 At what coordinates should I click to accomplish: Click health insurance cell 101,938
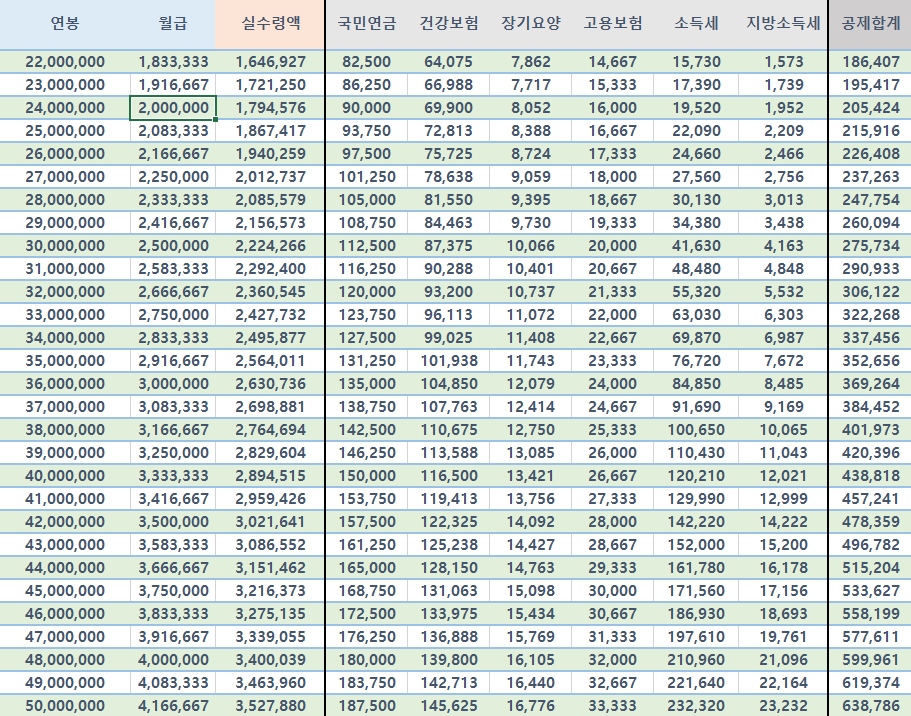[449, 361]
